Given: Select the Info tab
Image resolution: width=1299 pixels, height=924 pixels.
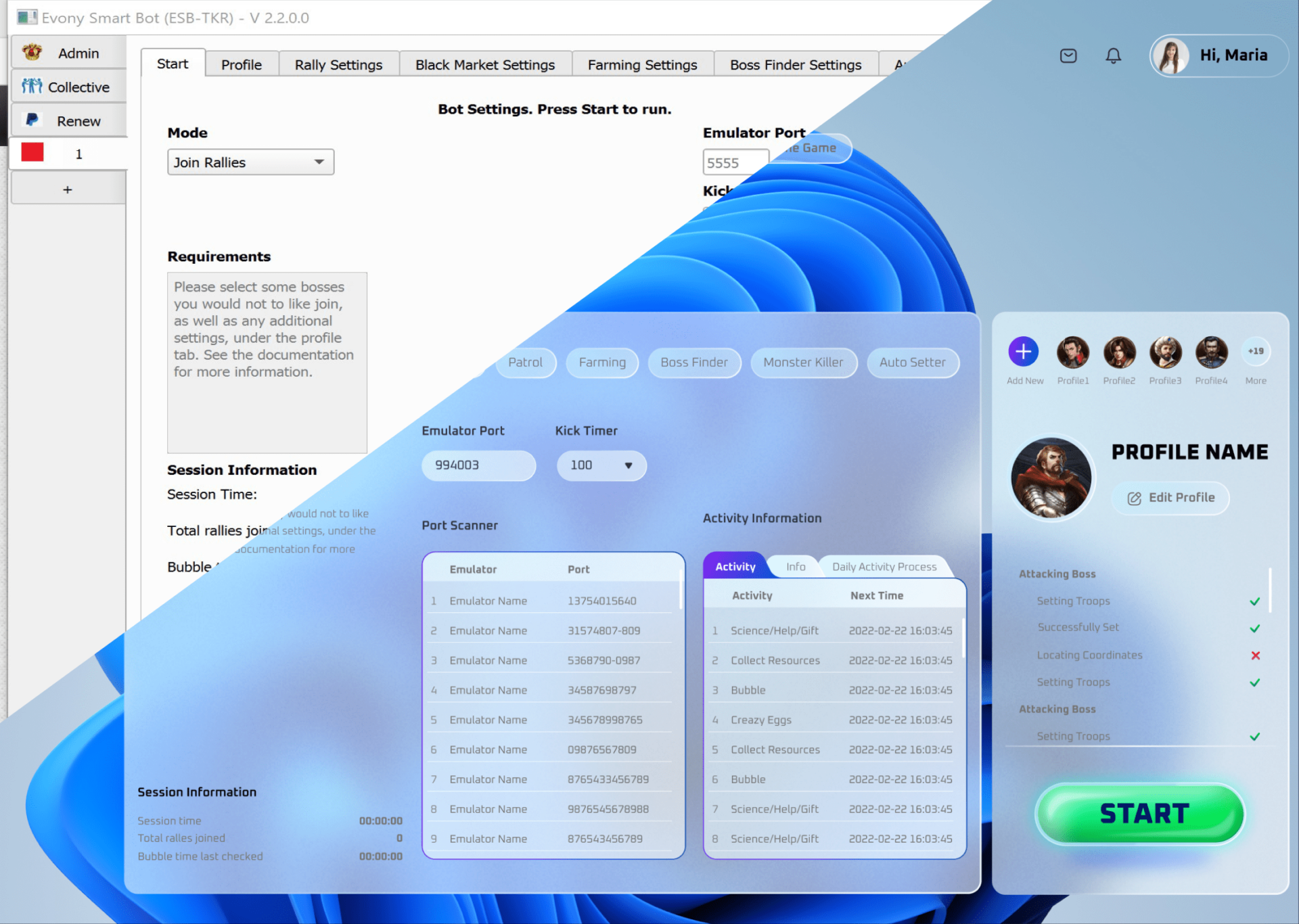Looking at the screenshot, I should click(x=796, y=566).
